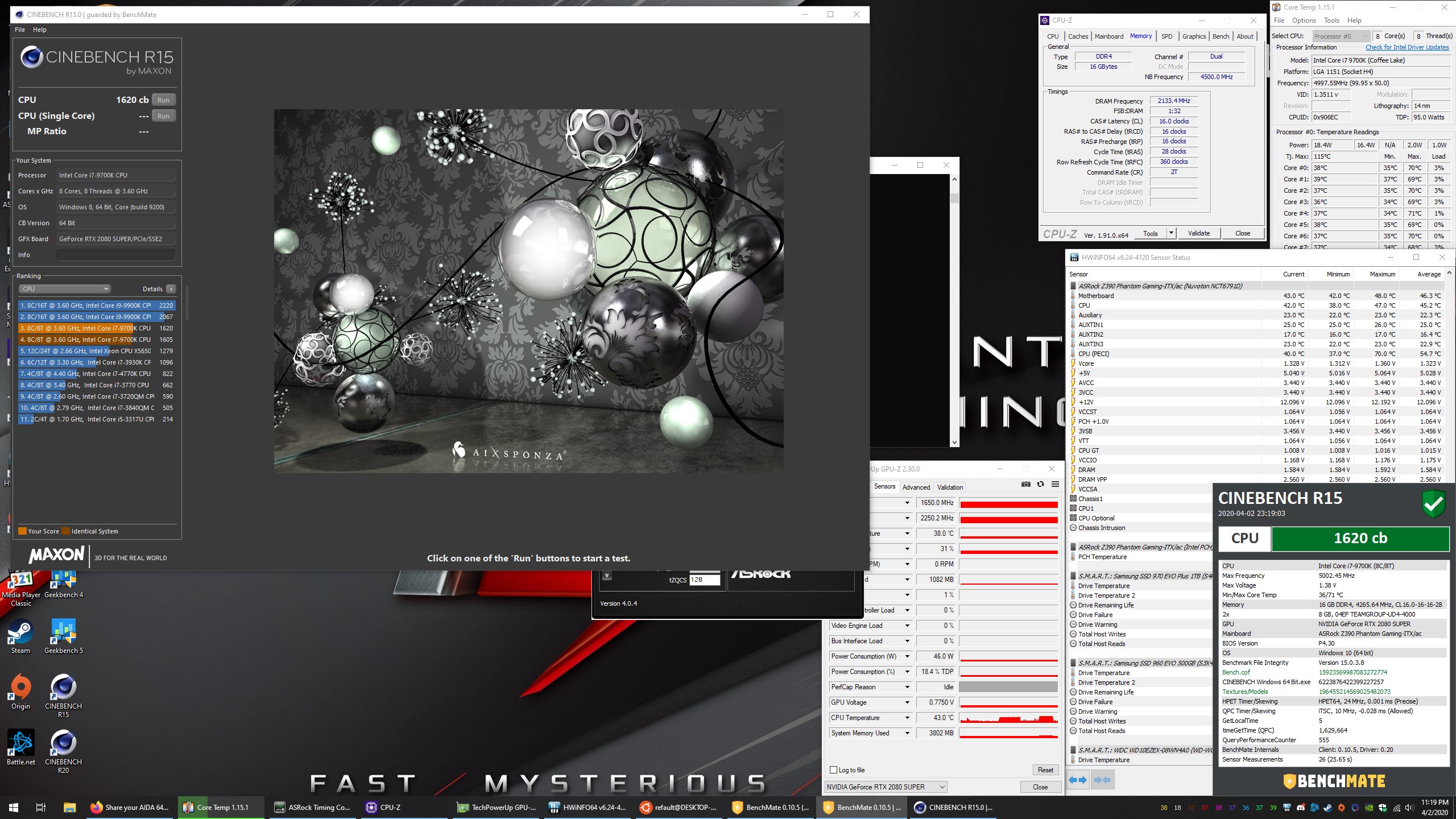Screen dimensions: 1456x819
Task: Open GPU selector NVIDIA GeForce RTX 2080 SUPER
Action: [886, 787]
